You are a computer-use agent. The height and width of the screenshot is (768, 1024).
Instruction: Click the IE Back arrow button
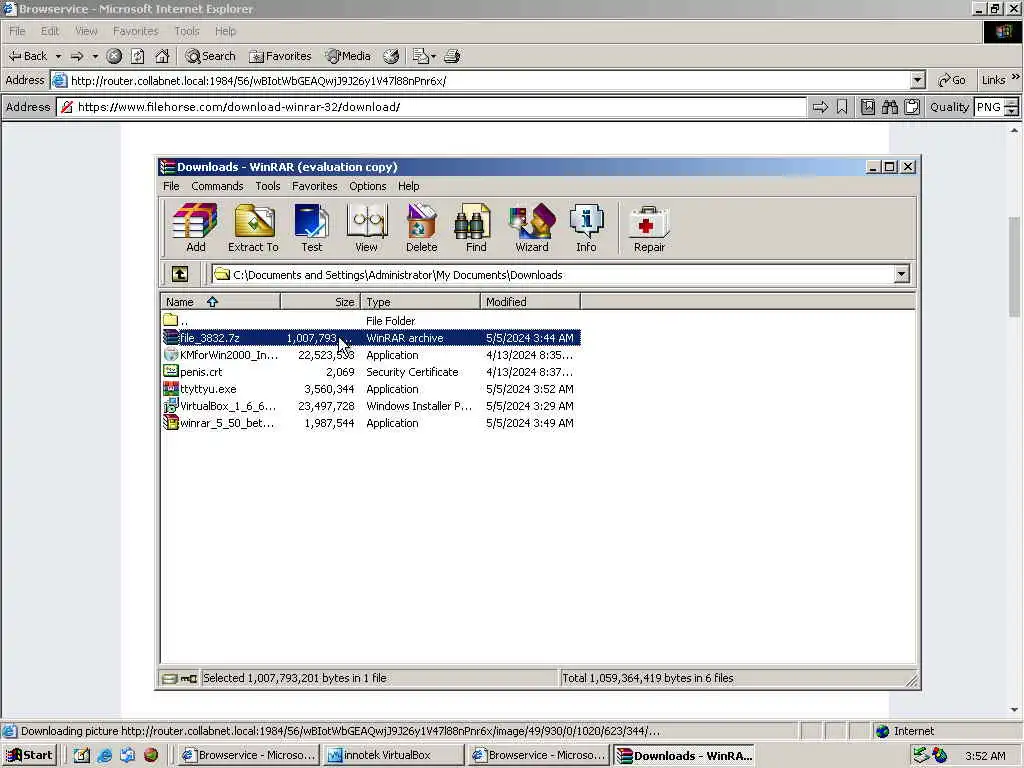(28, 56)
